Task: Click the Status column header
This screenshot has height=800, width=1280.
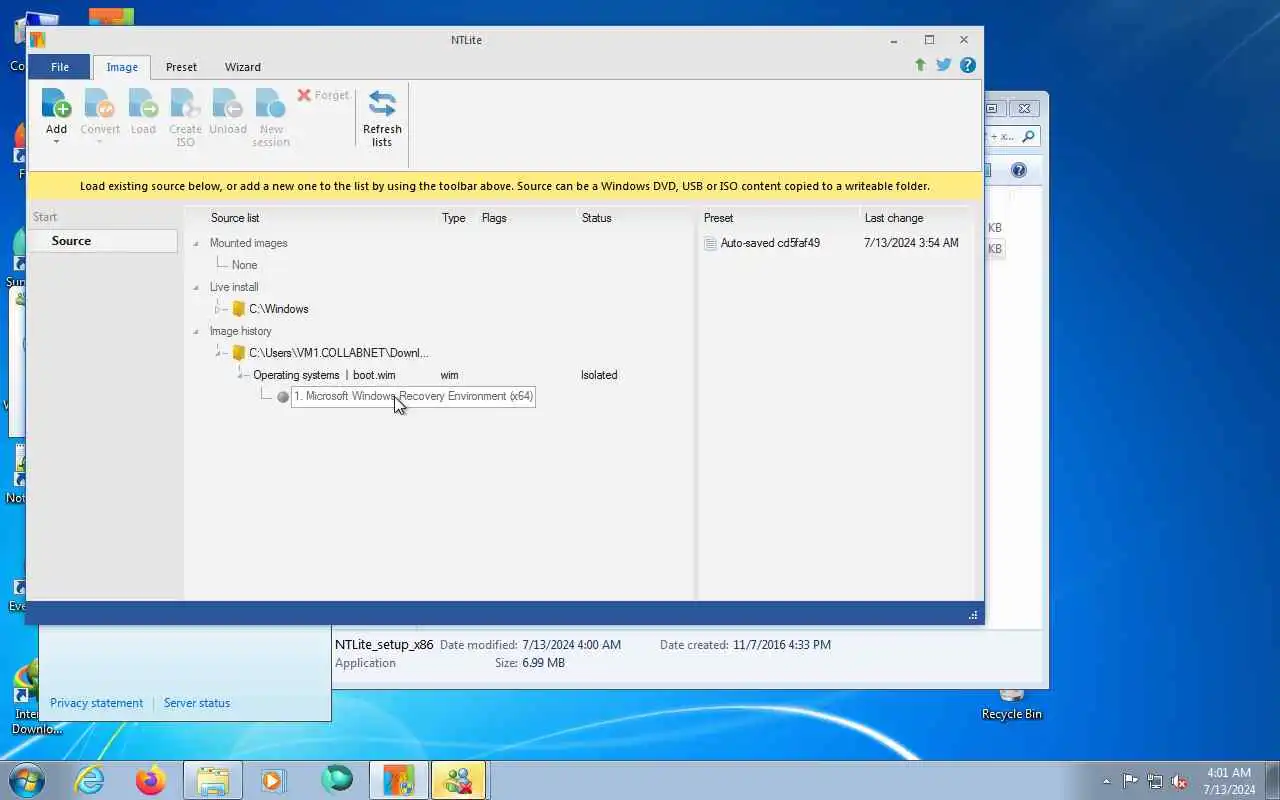Action: point(596,218)
